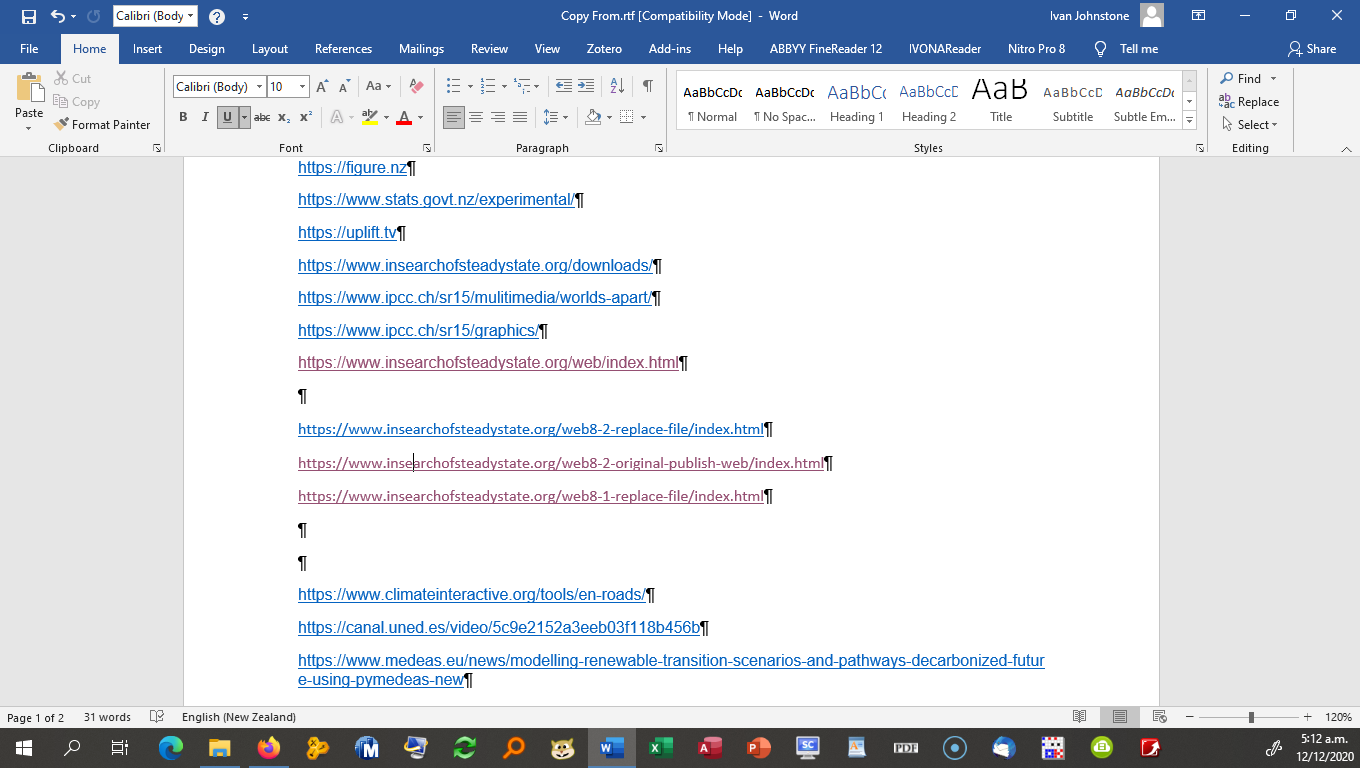
Task: Click the spelling proofing status icon
Action: [156, 717]
